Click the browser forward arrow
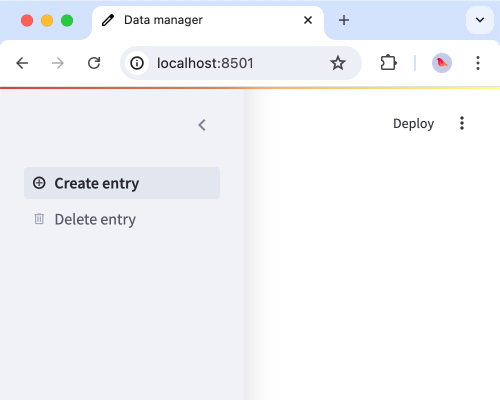The width and height of the screenshot is (500, 400). point(58,63)
